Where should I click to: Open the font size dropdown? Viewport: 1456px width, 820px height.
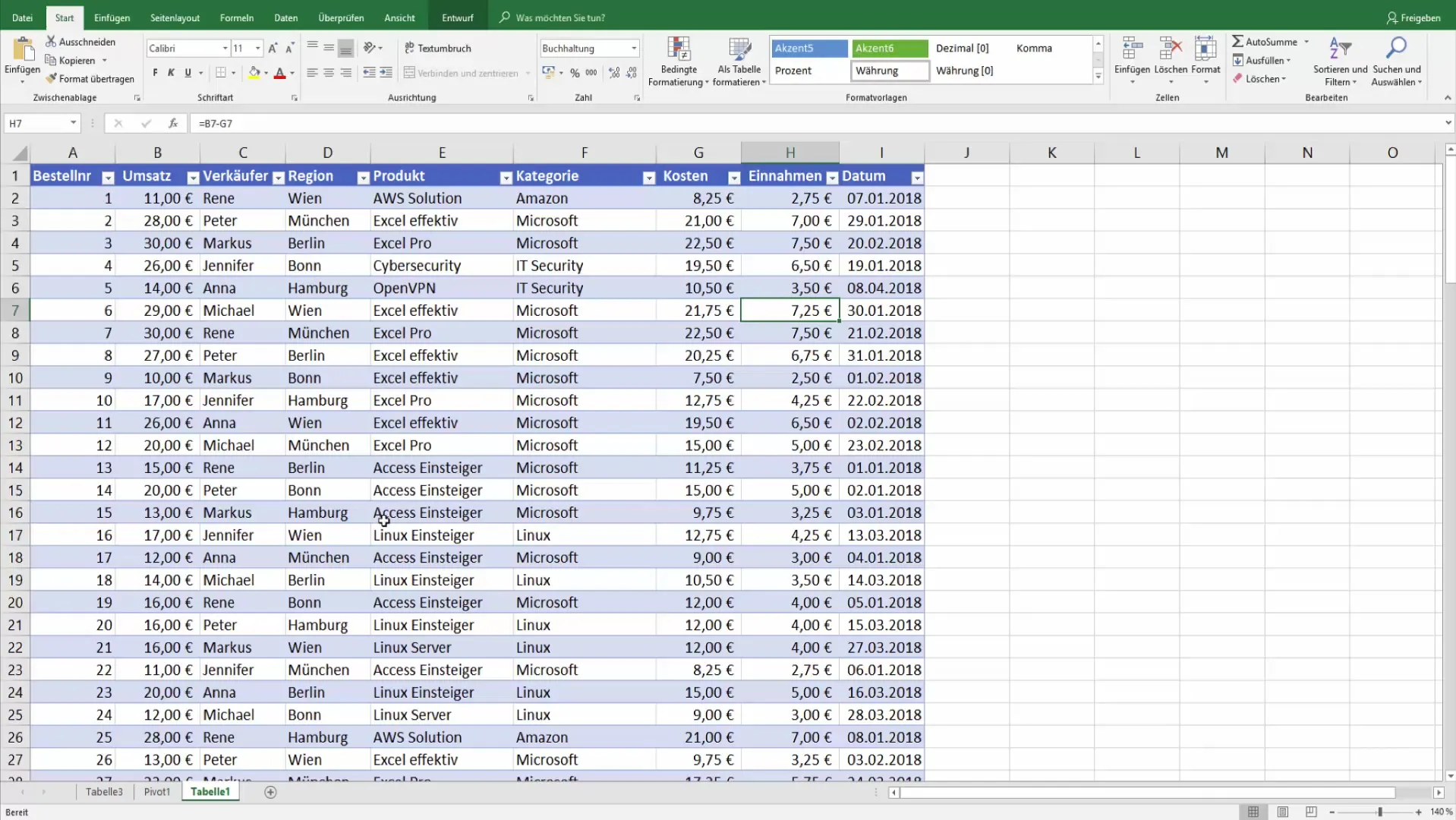point(258,48)
